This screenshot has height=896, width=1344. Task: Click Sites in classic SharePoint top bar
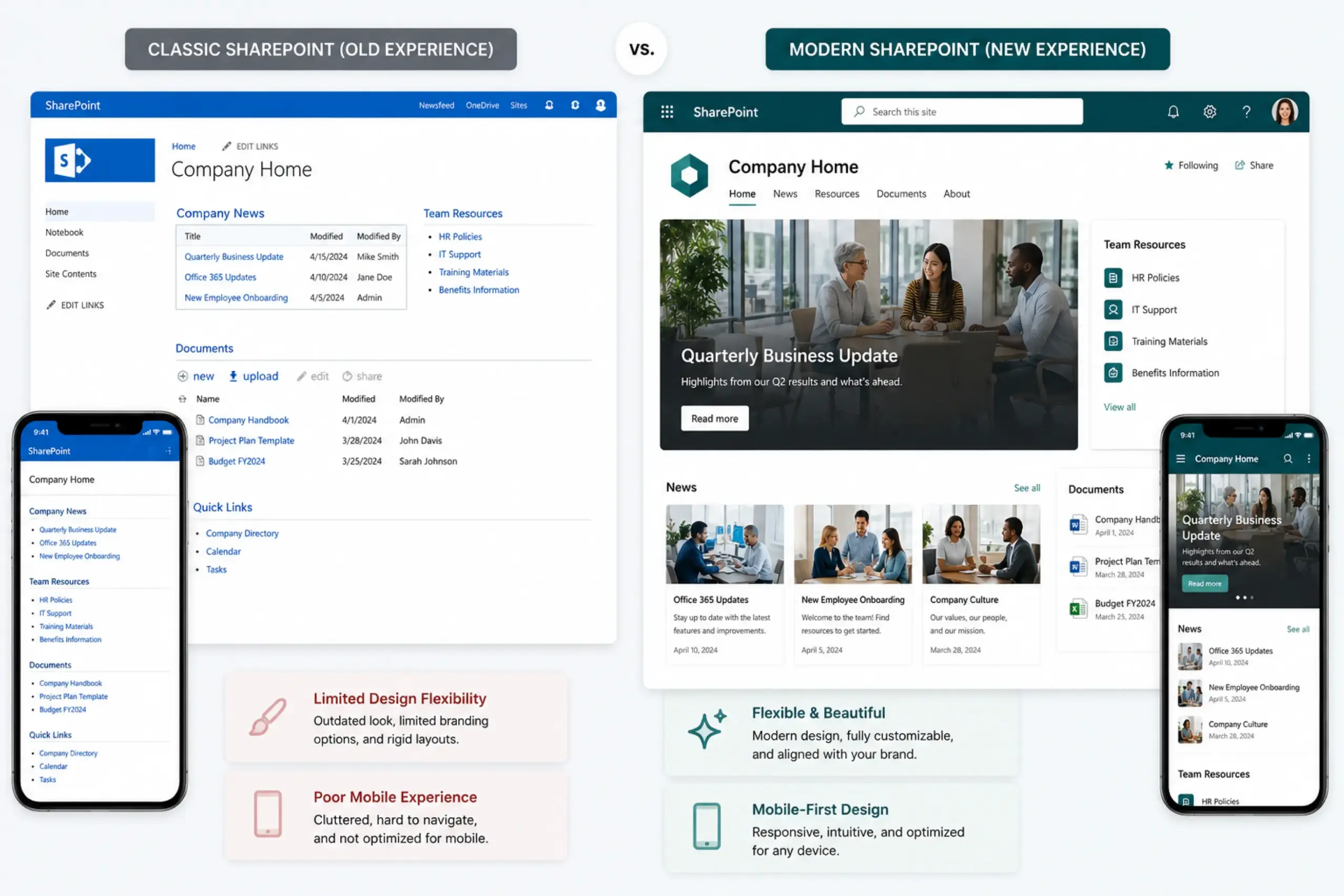pyautogui.click(x=519, y=105)
